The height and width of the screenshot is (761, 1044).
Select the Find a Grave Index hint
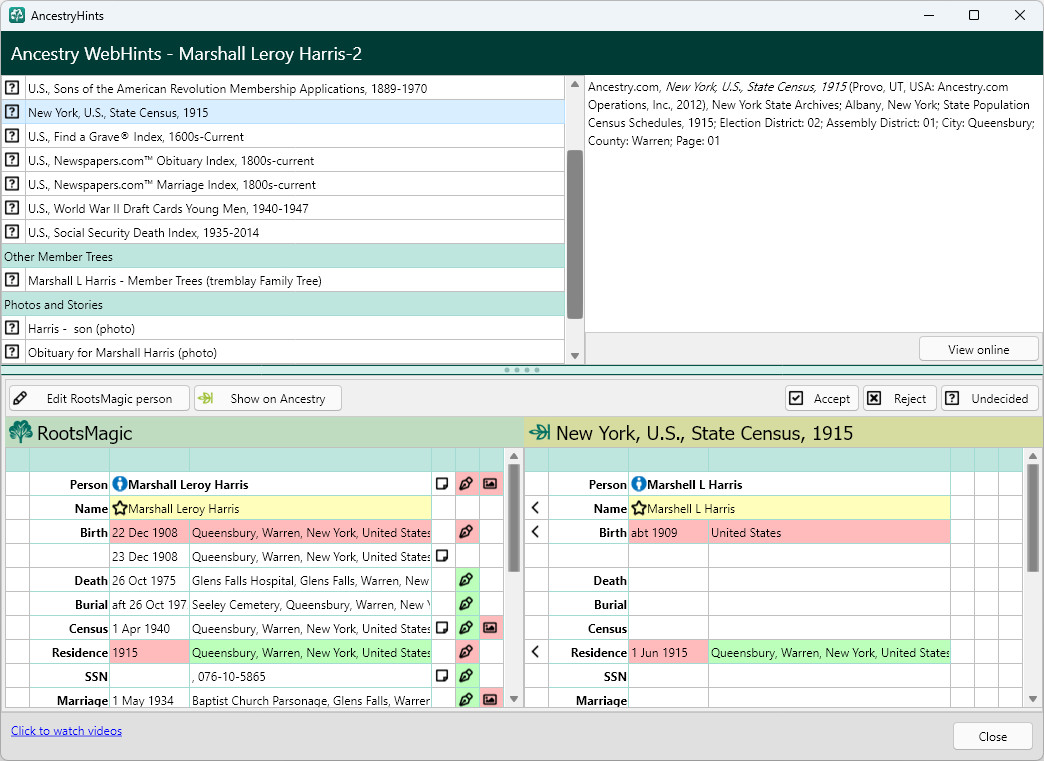[x=294, y=136]
